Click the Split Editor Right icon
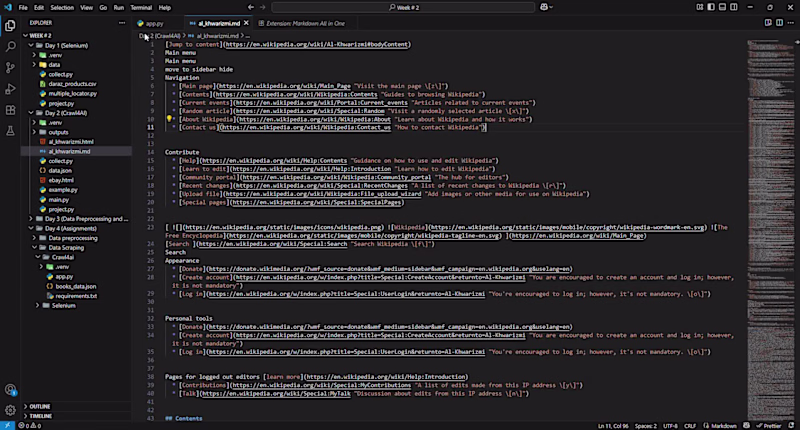Viewport: 800px width, 430px height. click(x=779, y=23)
